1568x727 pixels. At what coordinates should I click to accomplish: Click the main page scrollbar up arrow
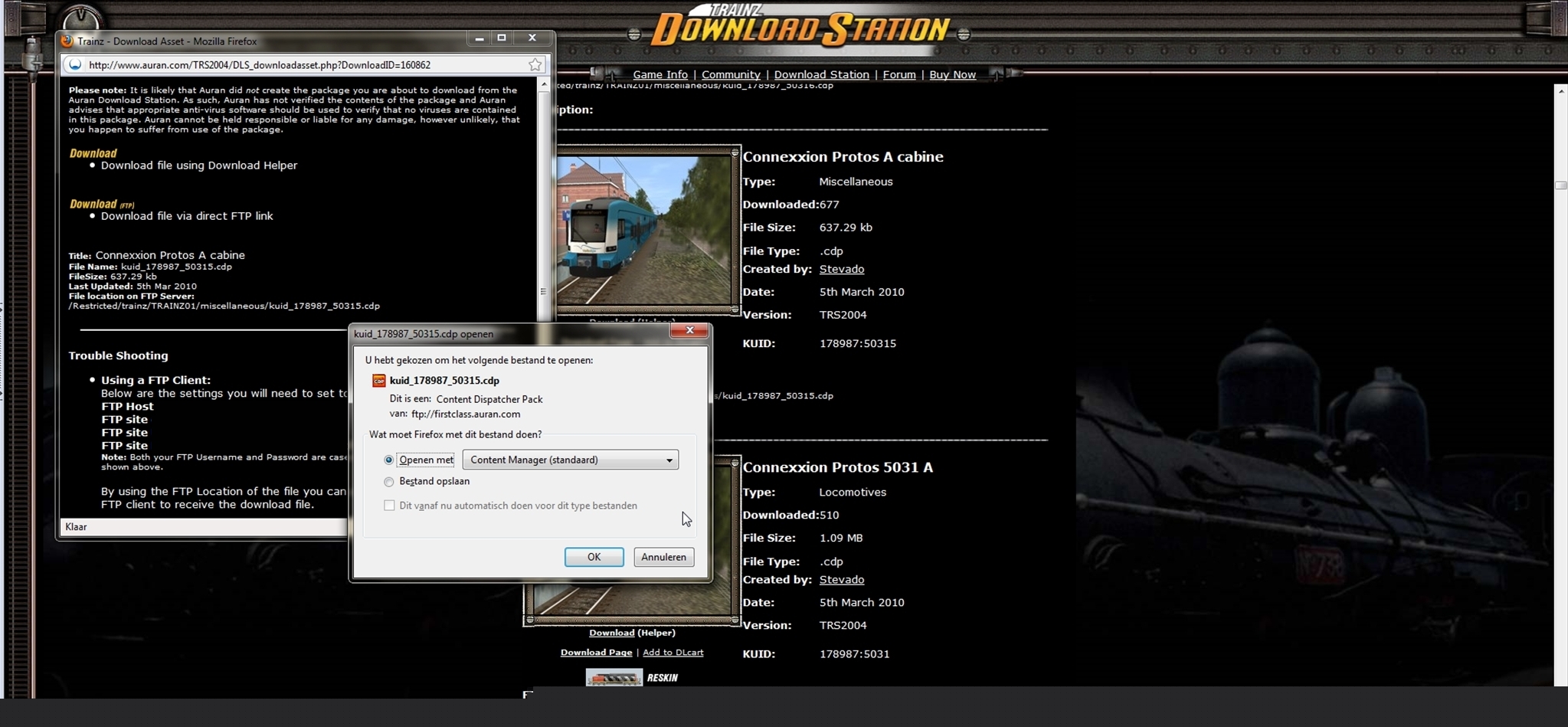(1561, 91)
